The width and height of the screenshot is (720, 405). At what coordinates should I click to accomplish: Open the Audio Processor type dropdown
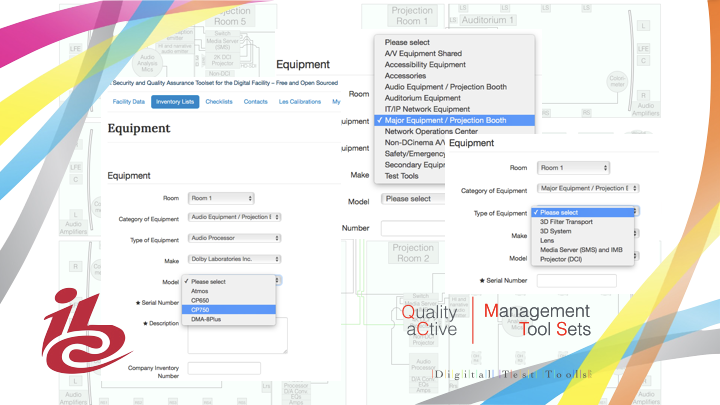(x=234, y=238)
